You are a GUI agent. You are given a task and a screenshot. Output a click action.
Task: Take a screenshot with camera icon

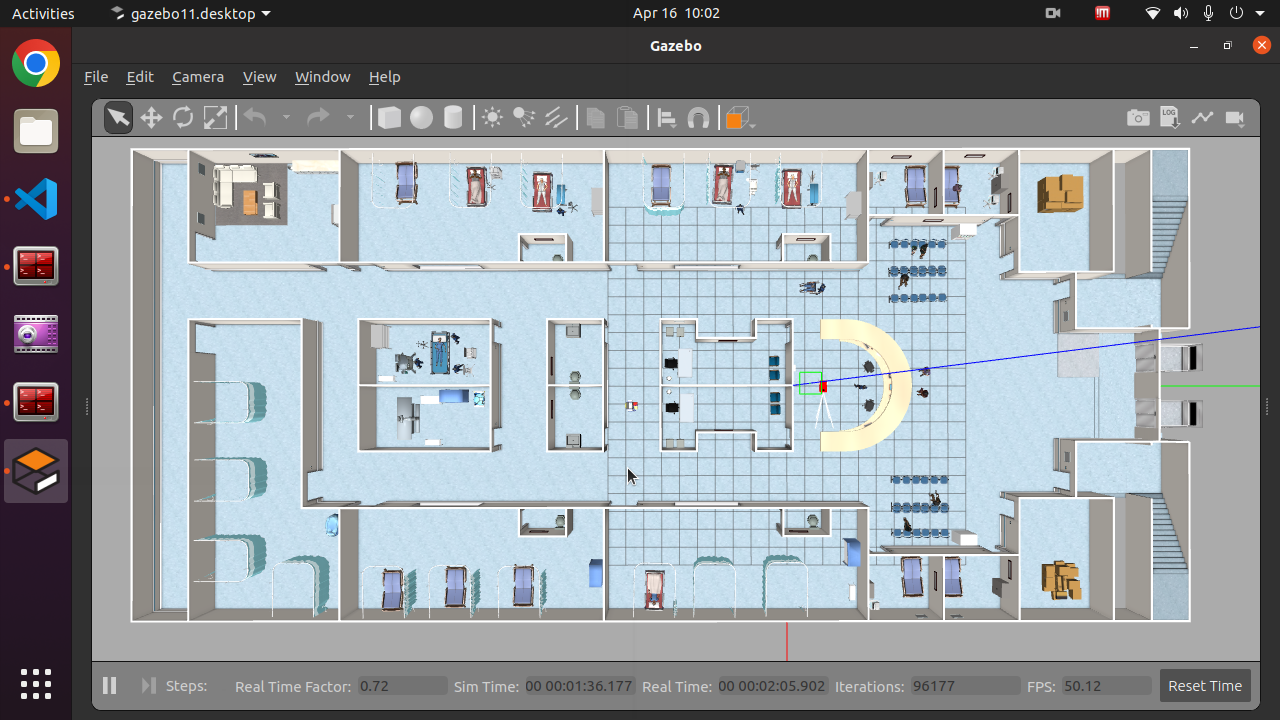[1138, 118]
